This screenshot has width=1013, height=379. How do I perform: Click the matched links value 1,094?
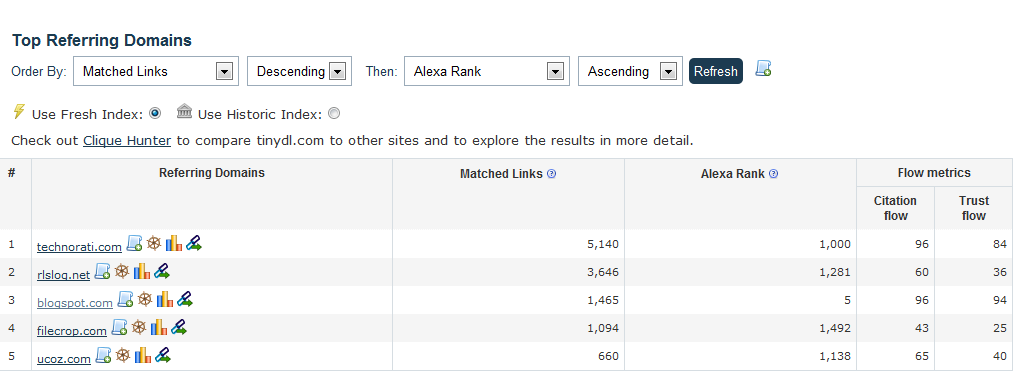tap(603, 328)
